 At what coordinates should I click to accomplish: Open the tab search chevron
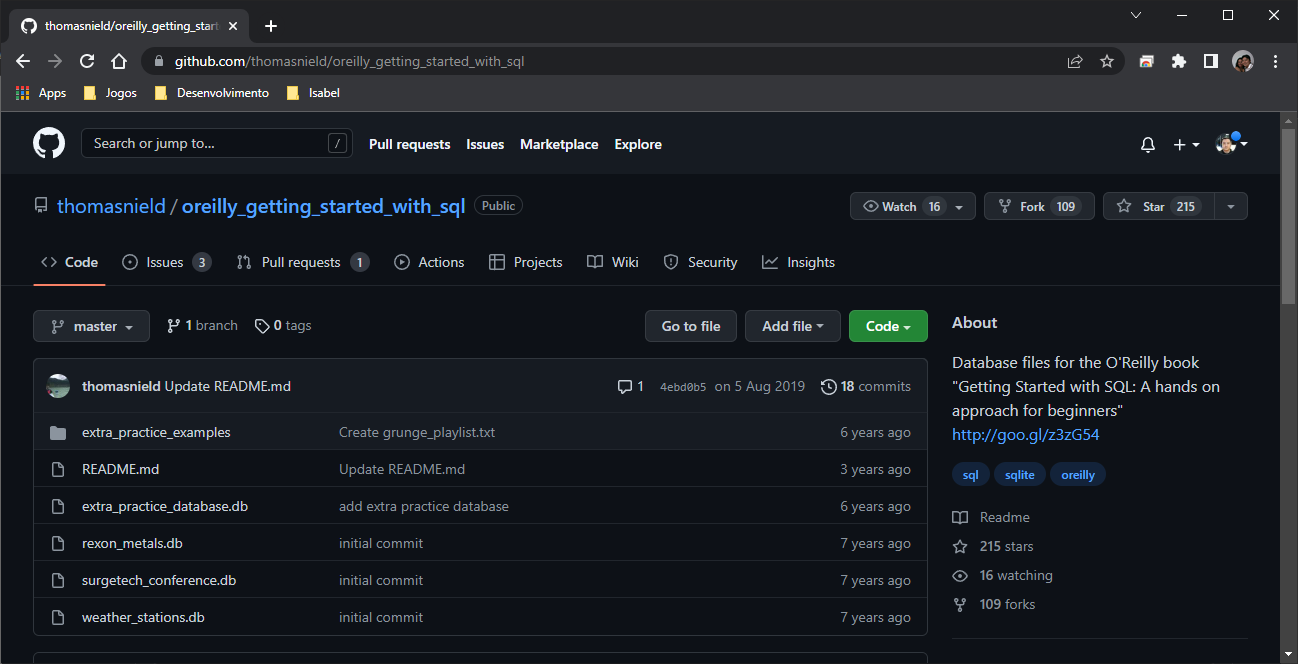pos(1136,15)
